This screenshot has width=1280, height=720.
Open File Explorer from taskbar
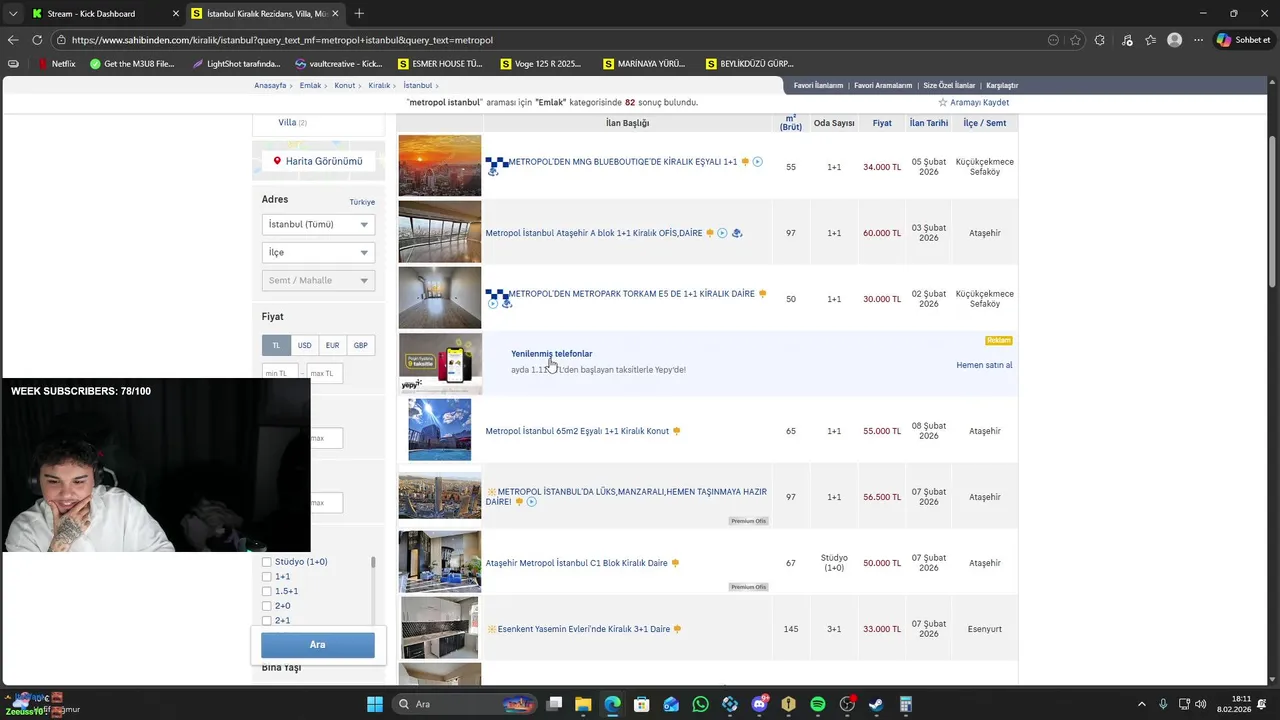click(x=583, y=704)
